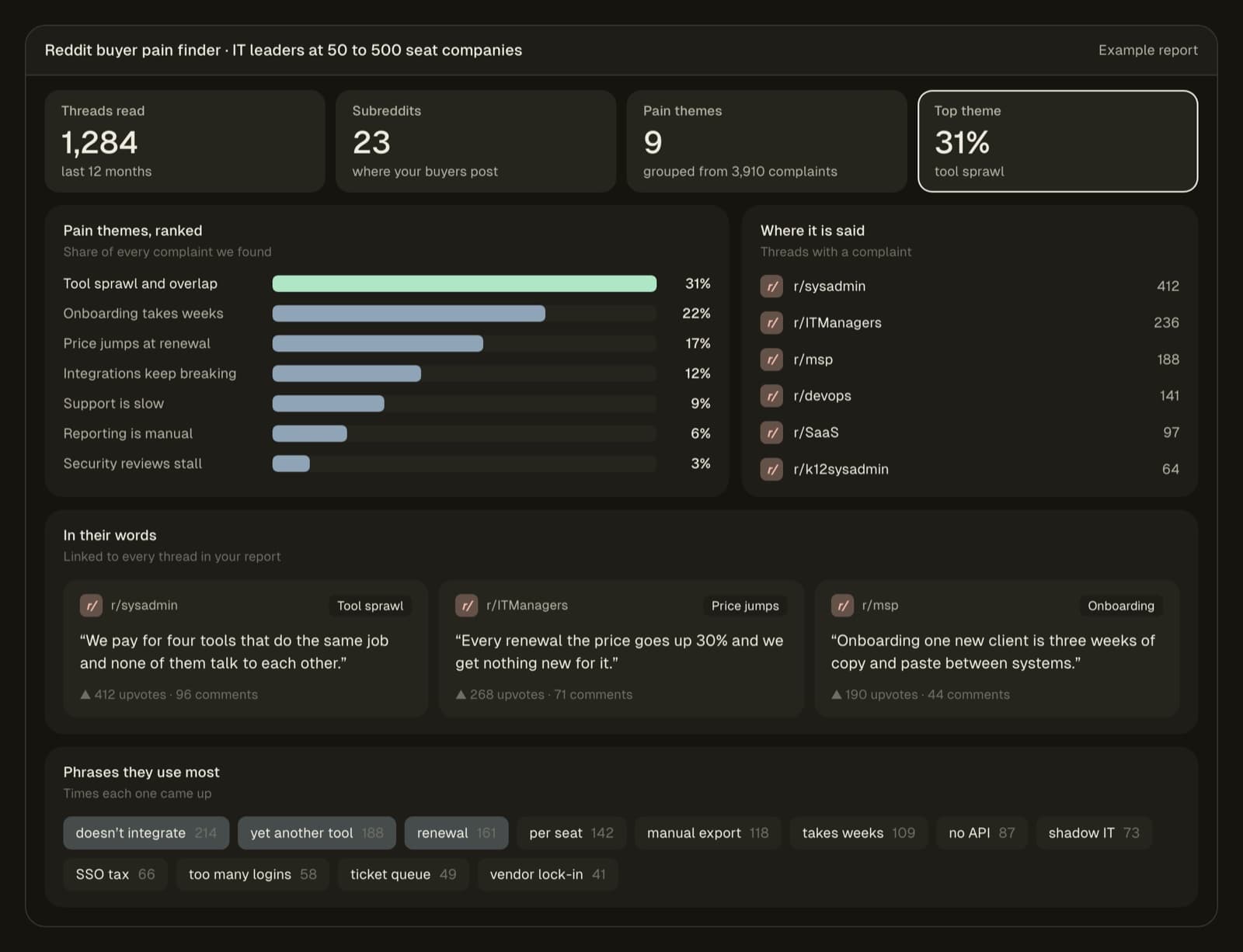Screen dimensions: 1243x952
Task: Click the 412 thread count for r/sysadmin
Action: 1168,286
